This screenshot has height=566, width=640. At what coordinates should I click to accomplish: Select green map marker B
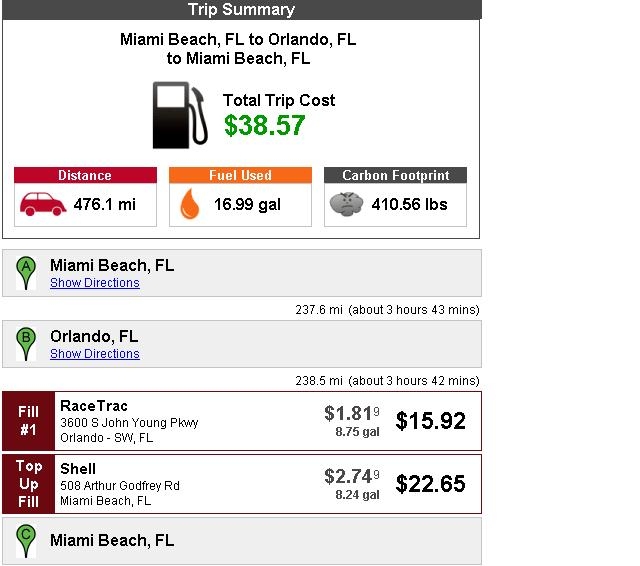(x=27, y=343)
